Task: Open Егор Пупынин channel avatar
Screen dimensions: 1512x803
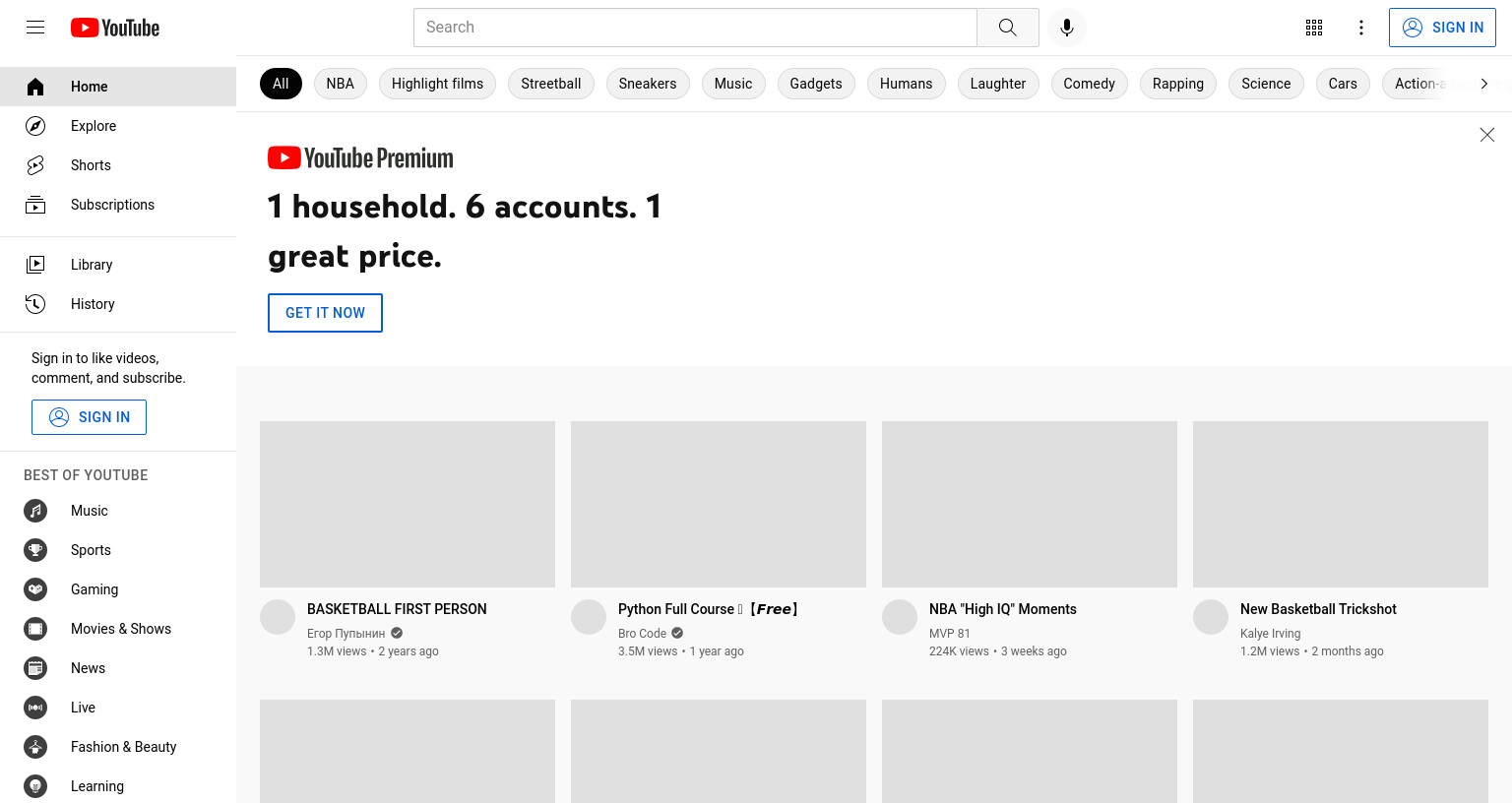Action: click(x=278, y=617)
